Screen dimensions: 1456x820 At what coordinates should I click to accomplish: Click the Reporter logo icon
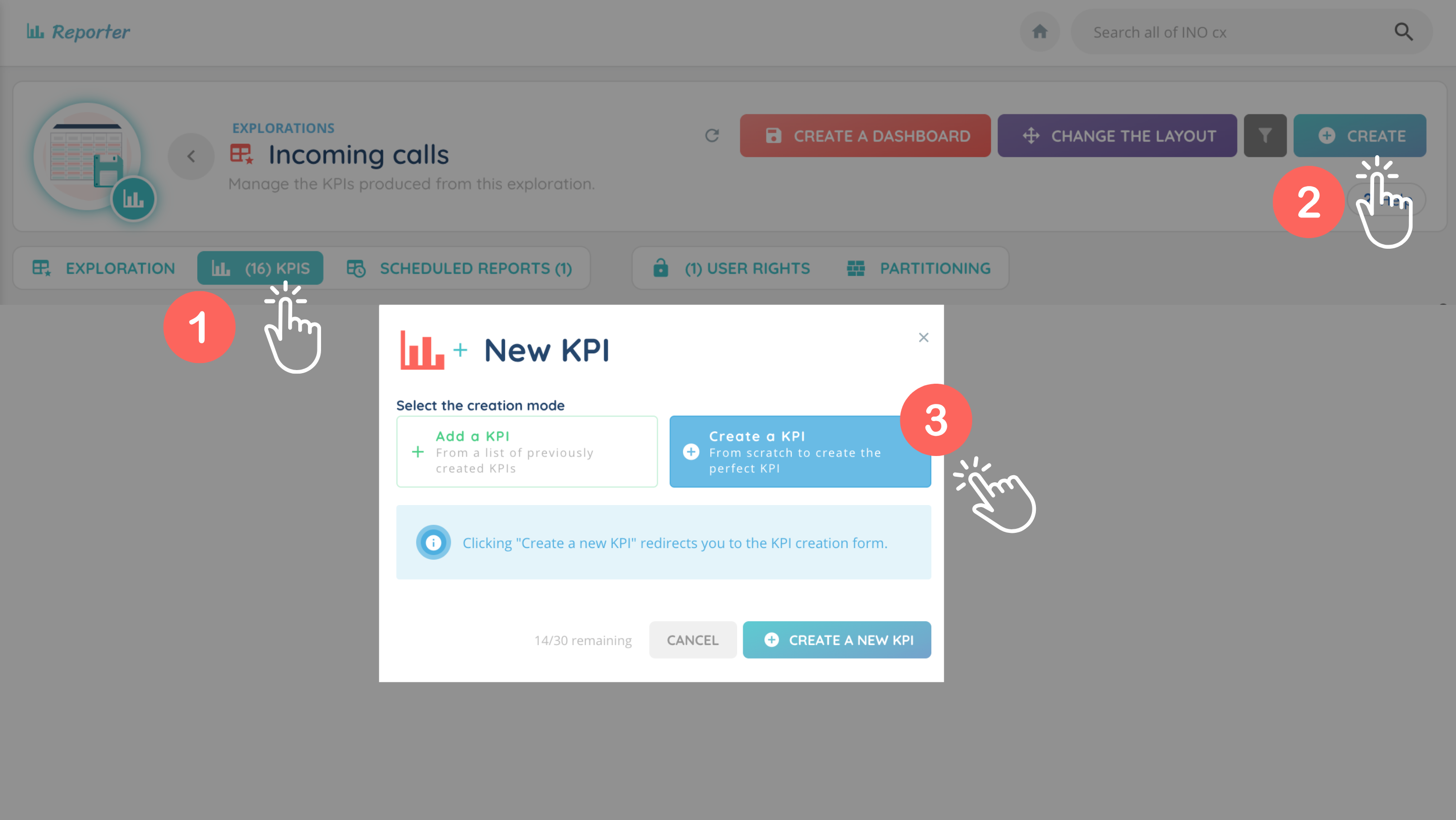[35, 32]
